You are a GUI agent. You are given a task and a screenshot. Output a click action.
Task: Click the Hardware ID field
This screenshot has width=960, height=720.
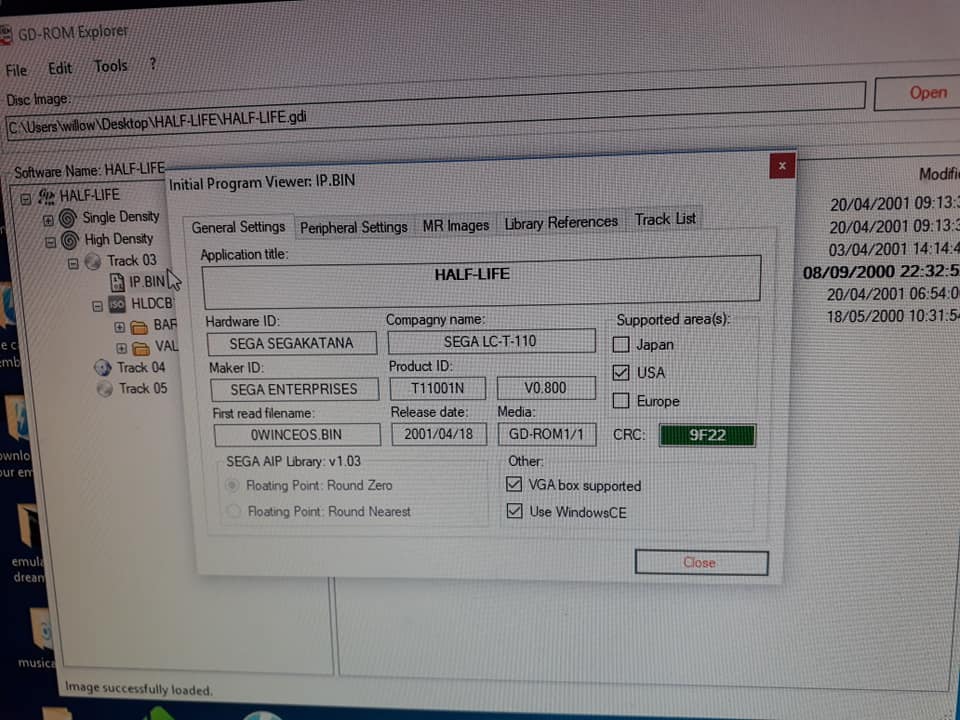tap(292, 343)
